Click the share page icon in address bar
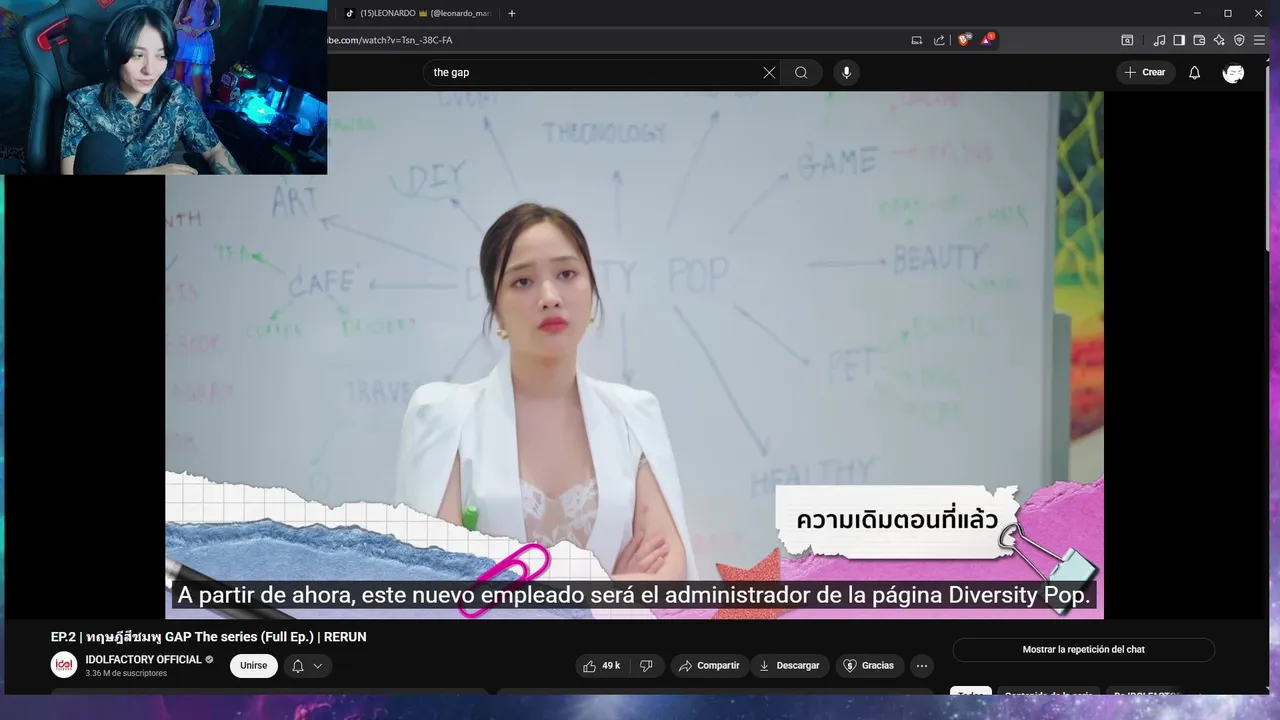This screenshot has width=1280, height=720. click(x=939, y=40)
